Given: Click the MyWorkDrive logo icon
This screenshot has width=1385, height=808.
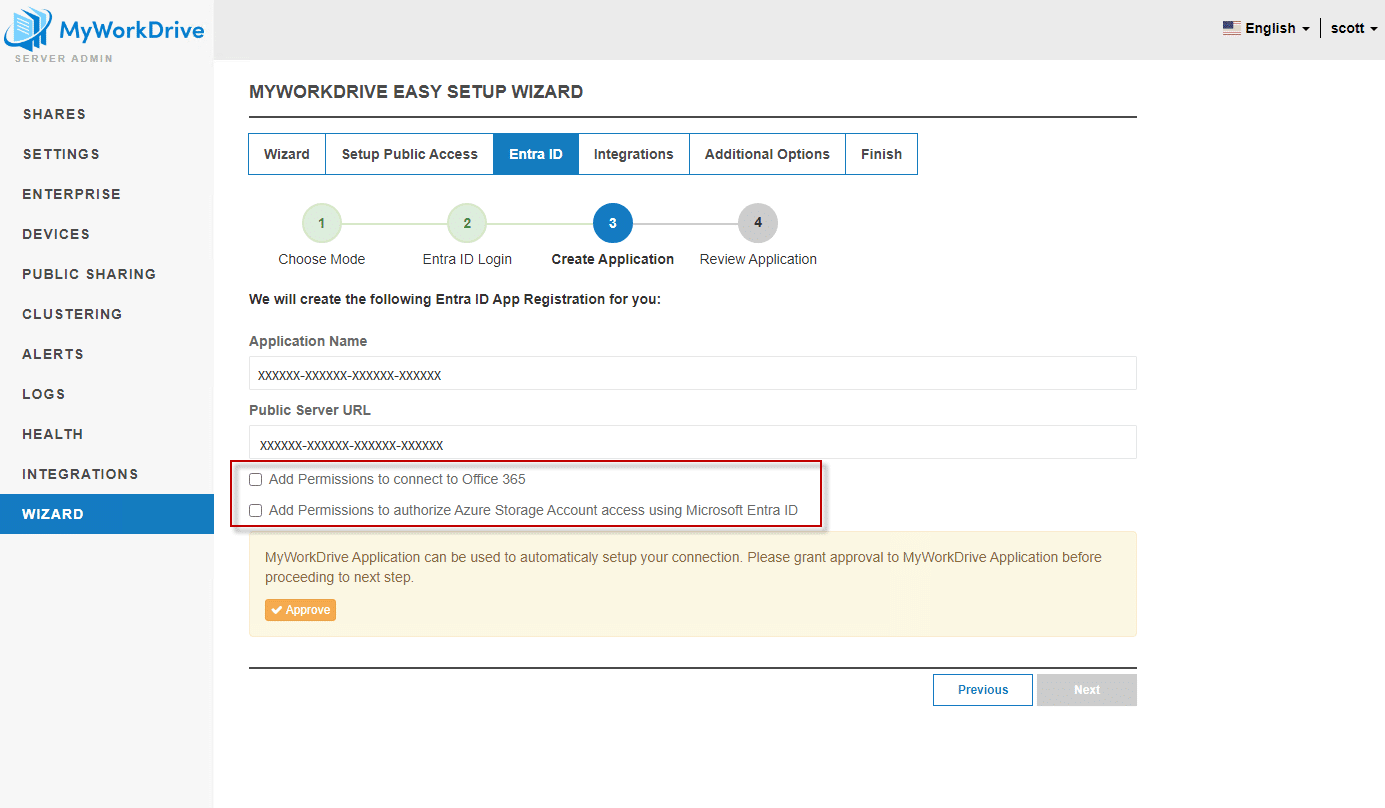Looking at the screenshot, I should [28, 30].
